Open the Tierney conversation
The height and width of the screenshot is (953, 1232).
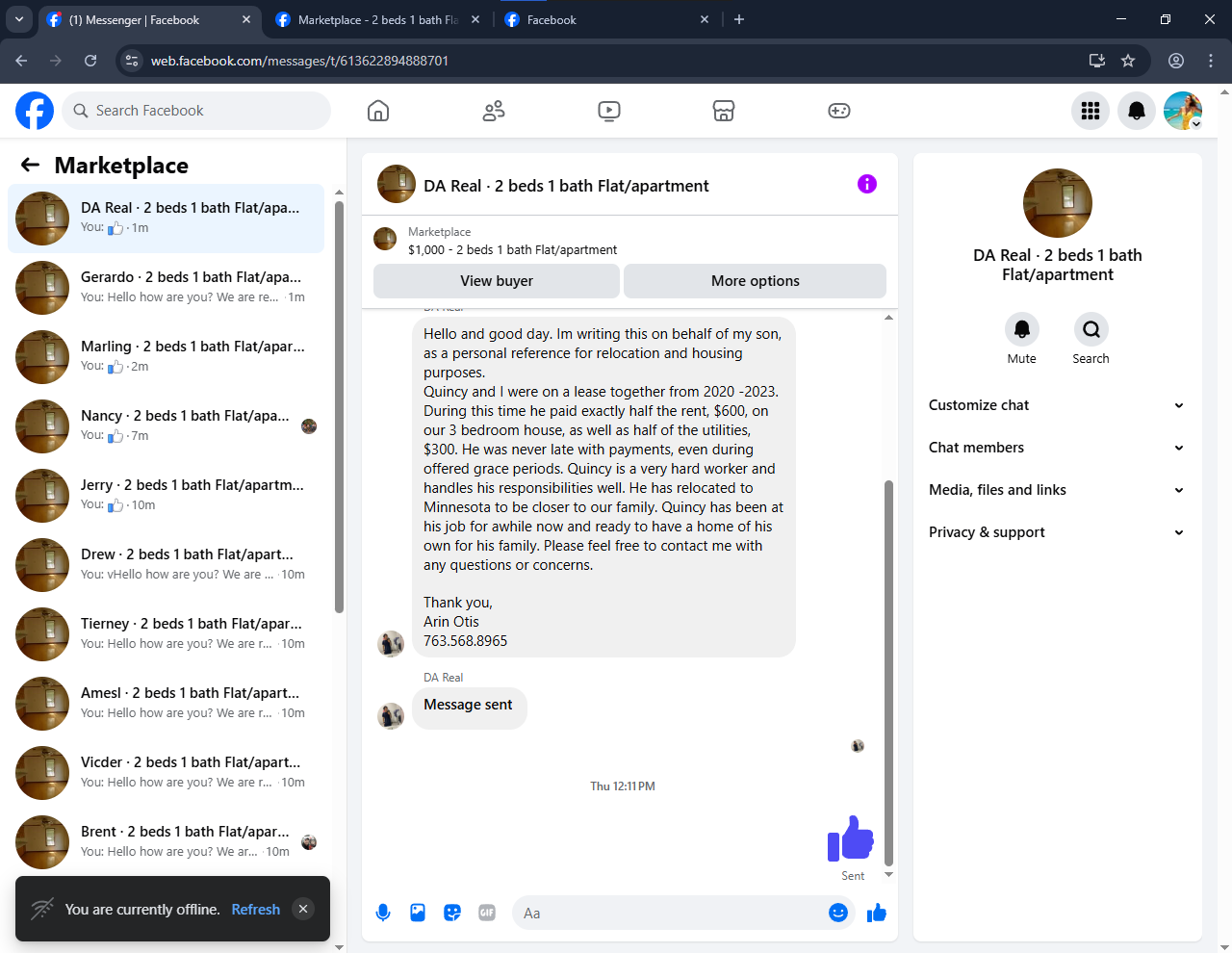pyautogui.click(x=166, y=634)
